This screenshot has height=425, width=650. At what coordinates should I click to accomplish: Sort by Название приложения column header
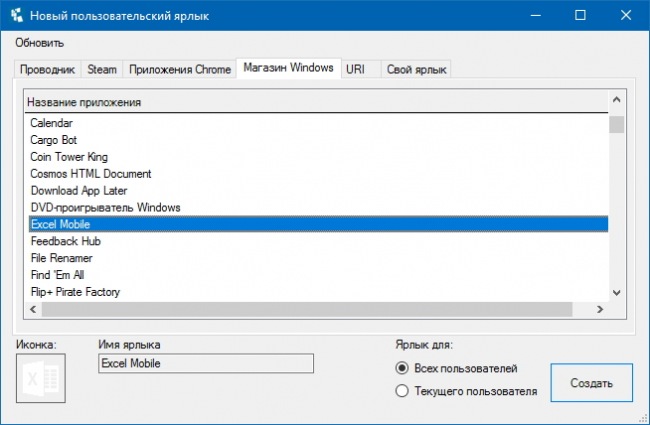click(316, 102)
